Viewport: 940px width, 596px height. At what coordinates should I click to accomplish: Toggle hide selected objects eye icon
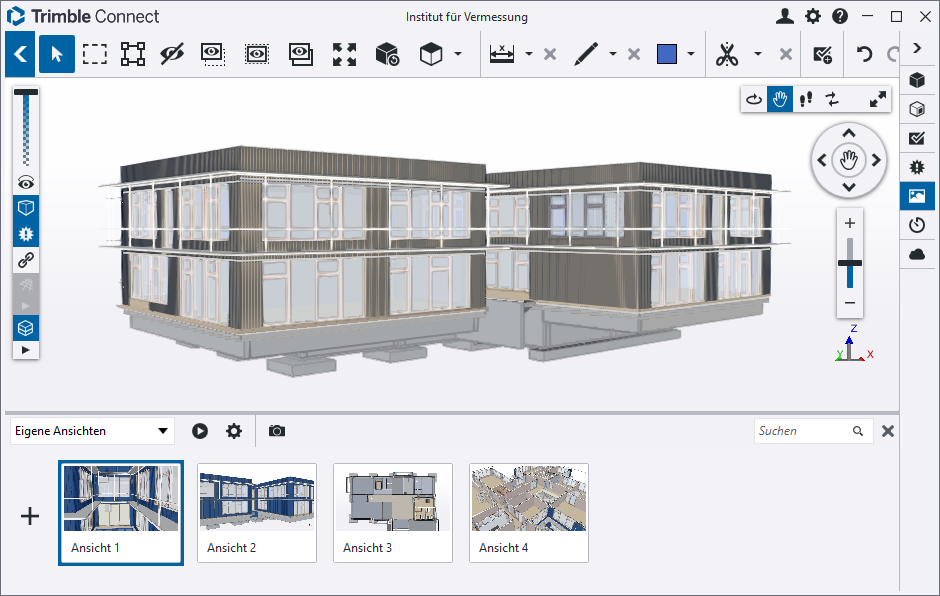173,54
